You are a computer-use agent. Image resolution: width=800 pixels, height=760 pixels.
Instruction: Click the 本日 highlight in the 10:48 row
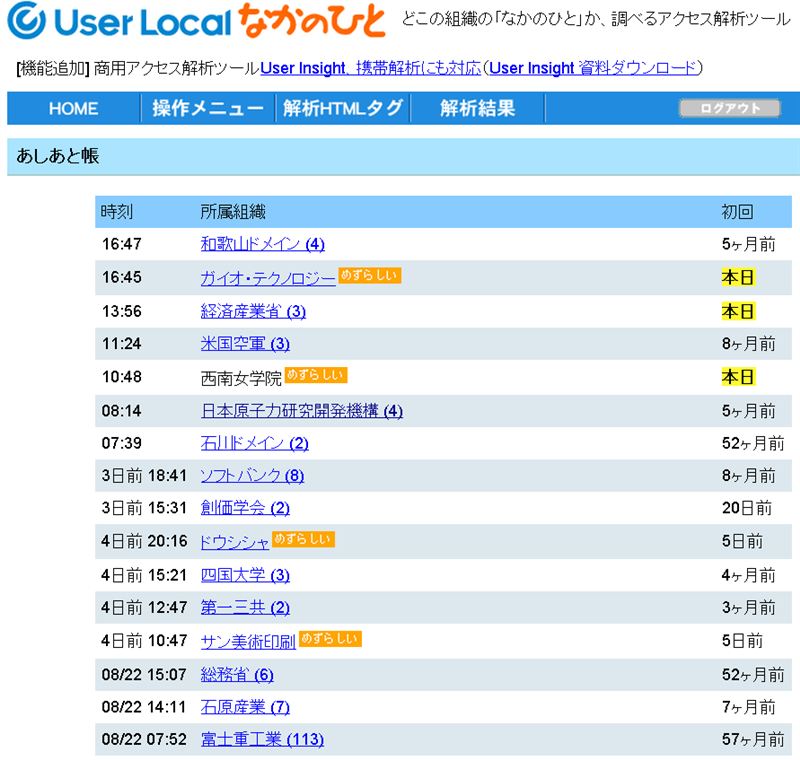(738, 377)
